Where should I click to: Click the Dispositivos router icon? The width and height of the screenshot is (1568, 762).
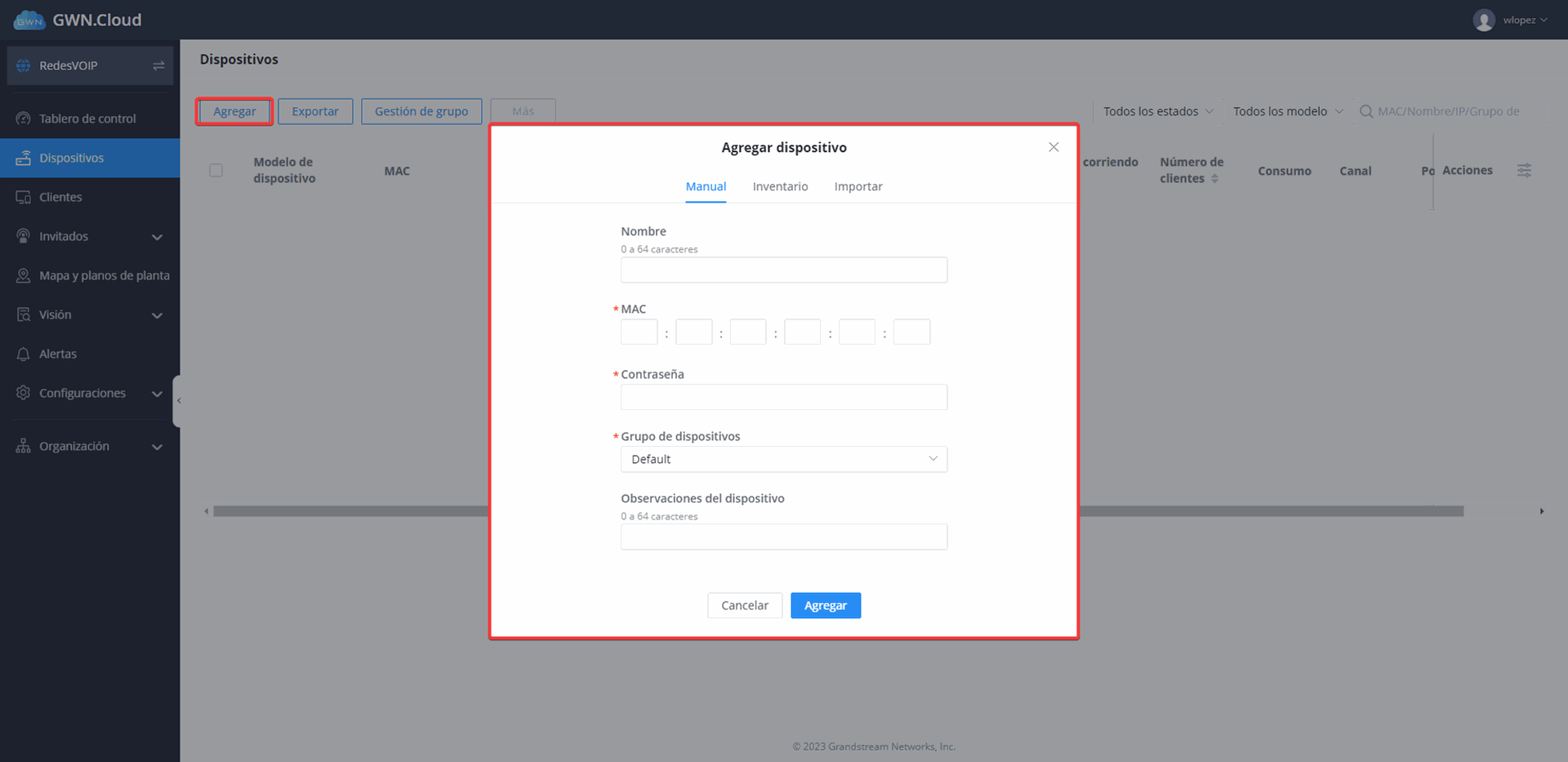23,158
